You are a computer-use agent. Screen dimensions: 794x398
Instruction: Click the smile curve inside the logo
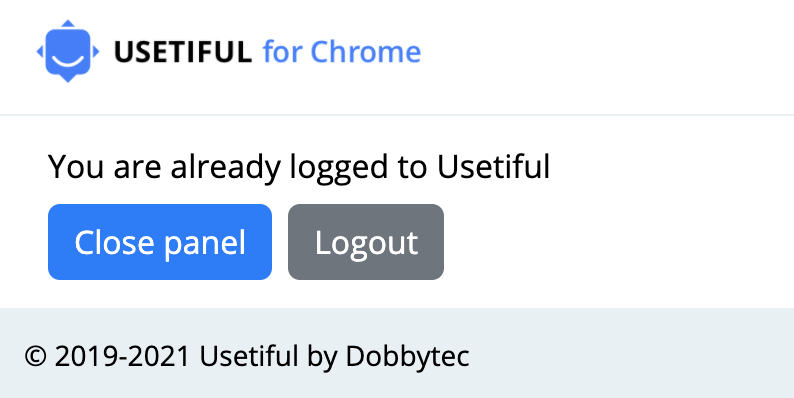(x=68, y=62)
